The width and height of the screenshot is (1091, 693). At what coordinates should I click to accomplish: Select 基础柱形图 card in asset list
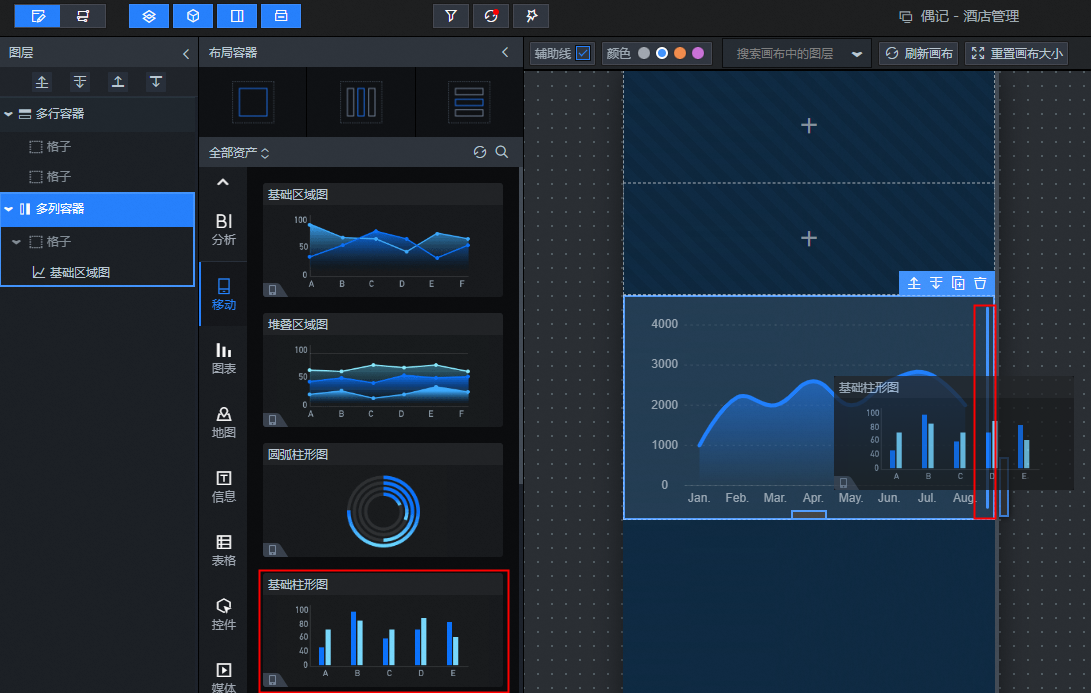pyautogui.click(x=383, y=630)
